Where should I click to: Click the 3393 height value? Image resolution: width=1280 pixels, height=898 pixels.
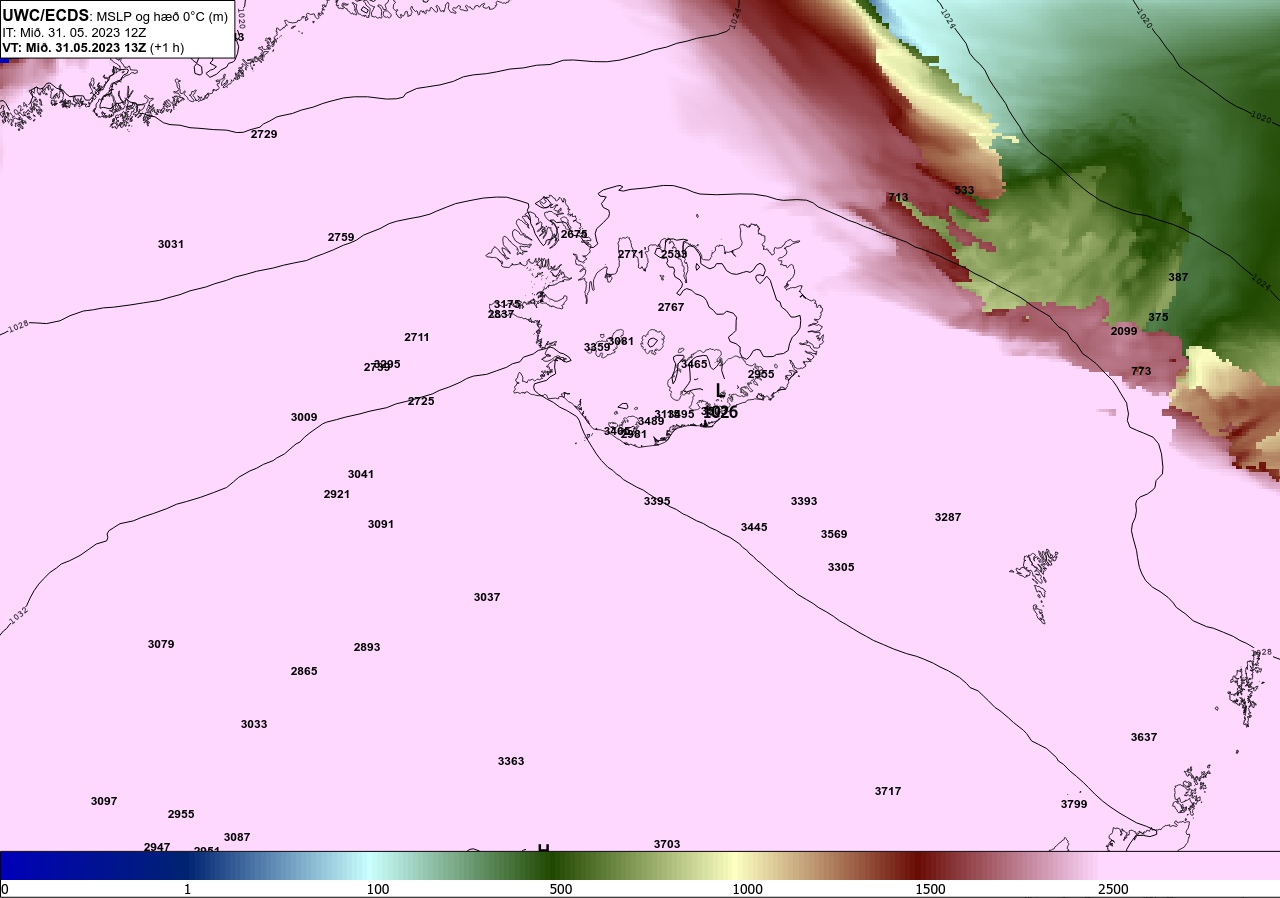804,501
